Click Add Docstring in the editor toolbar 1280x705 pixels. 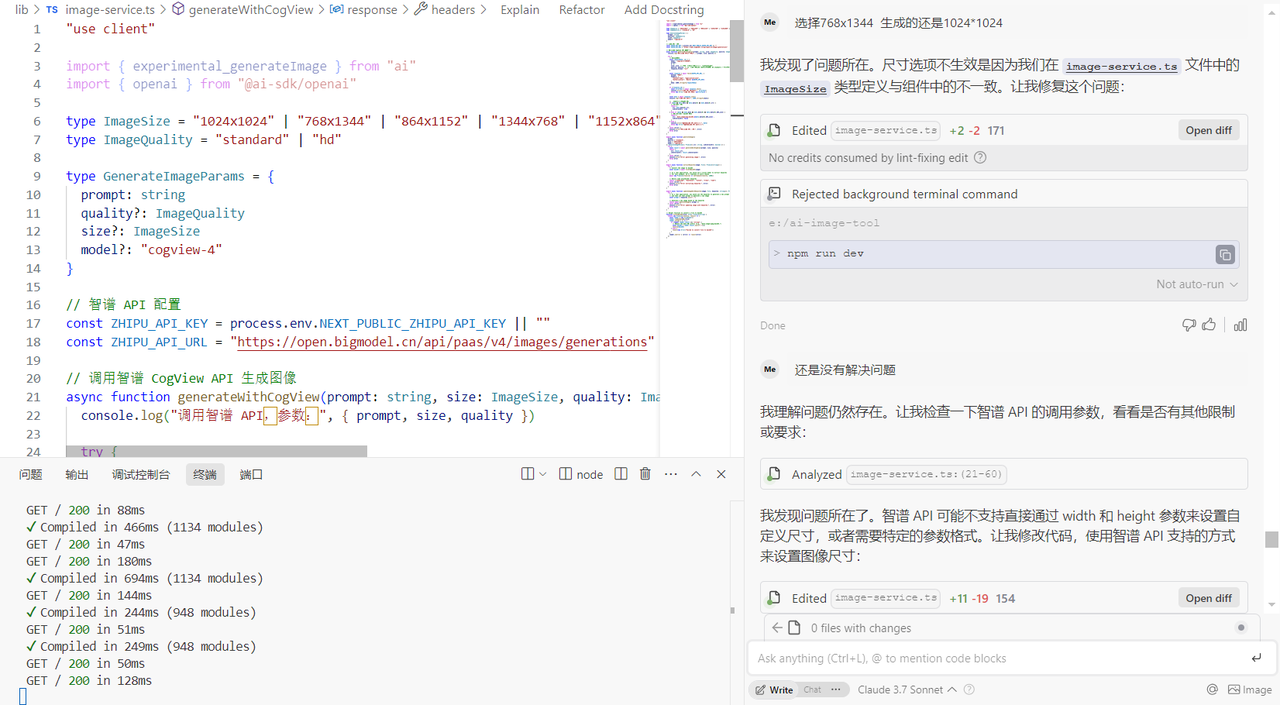point(664,10)
